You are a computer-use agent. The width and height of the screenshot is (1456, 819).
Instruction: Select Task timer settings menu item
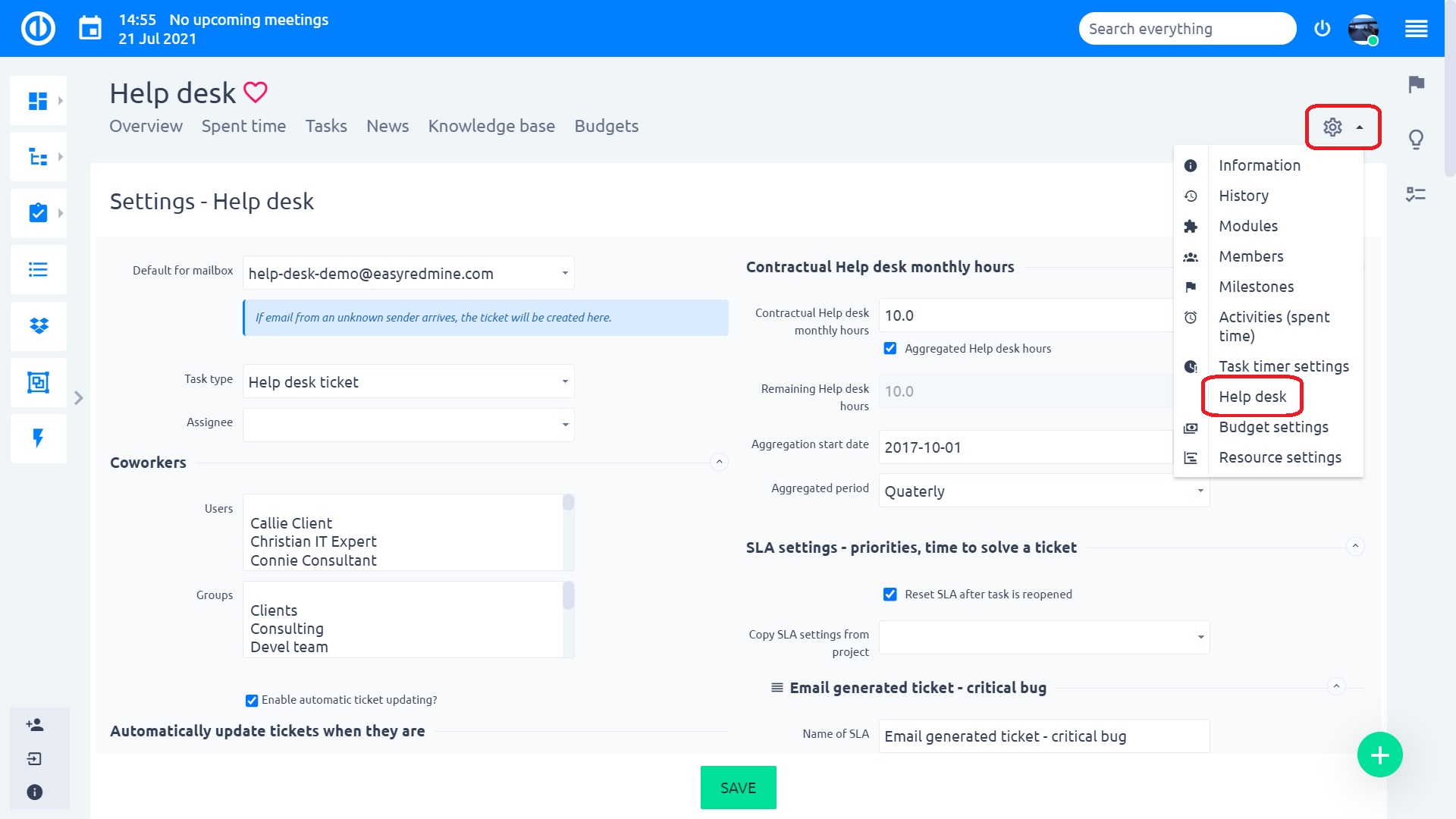pos(1268,366)
